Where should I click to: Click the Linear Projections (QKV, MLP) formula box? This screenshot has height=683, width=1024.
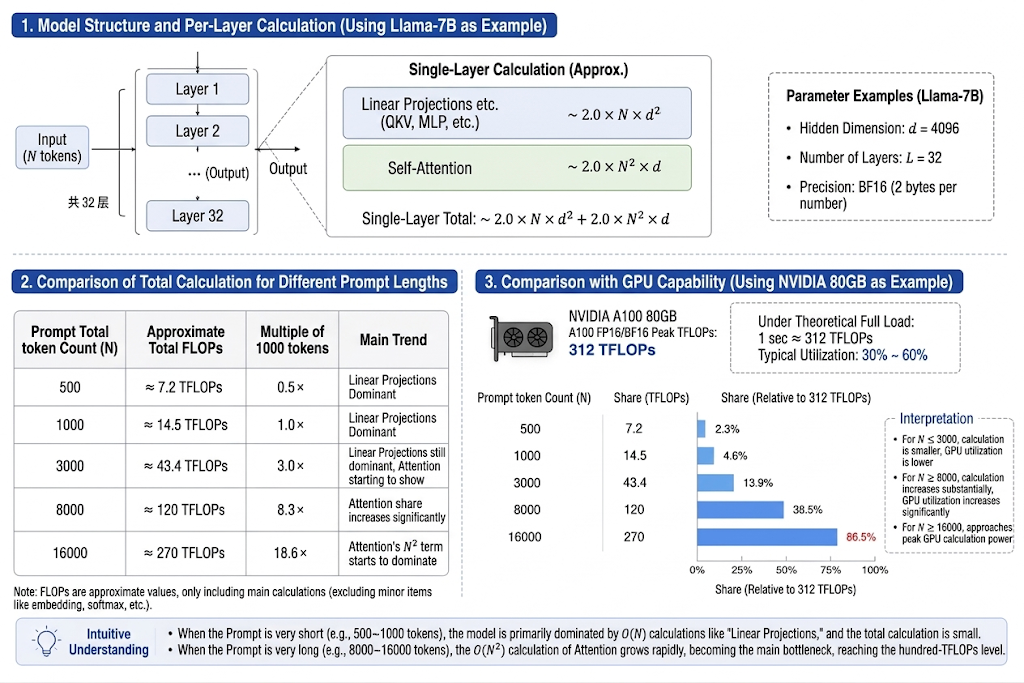(517, 113)
